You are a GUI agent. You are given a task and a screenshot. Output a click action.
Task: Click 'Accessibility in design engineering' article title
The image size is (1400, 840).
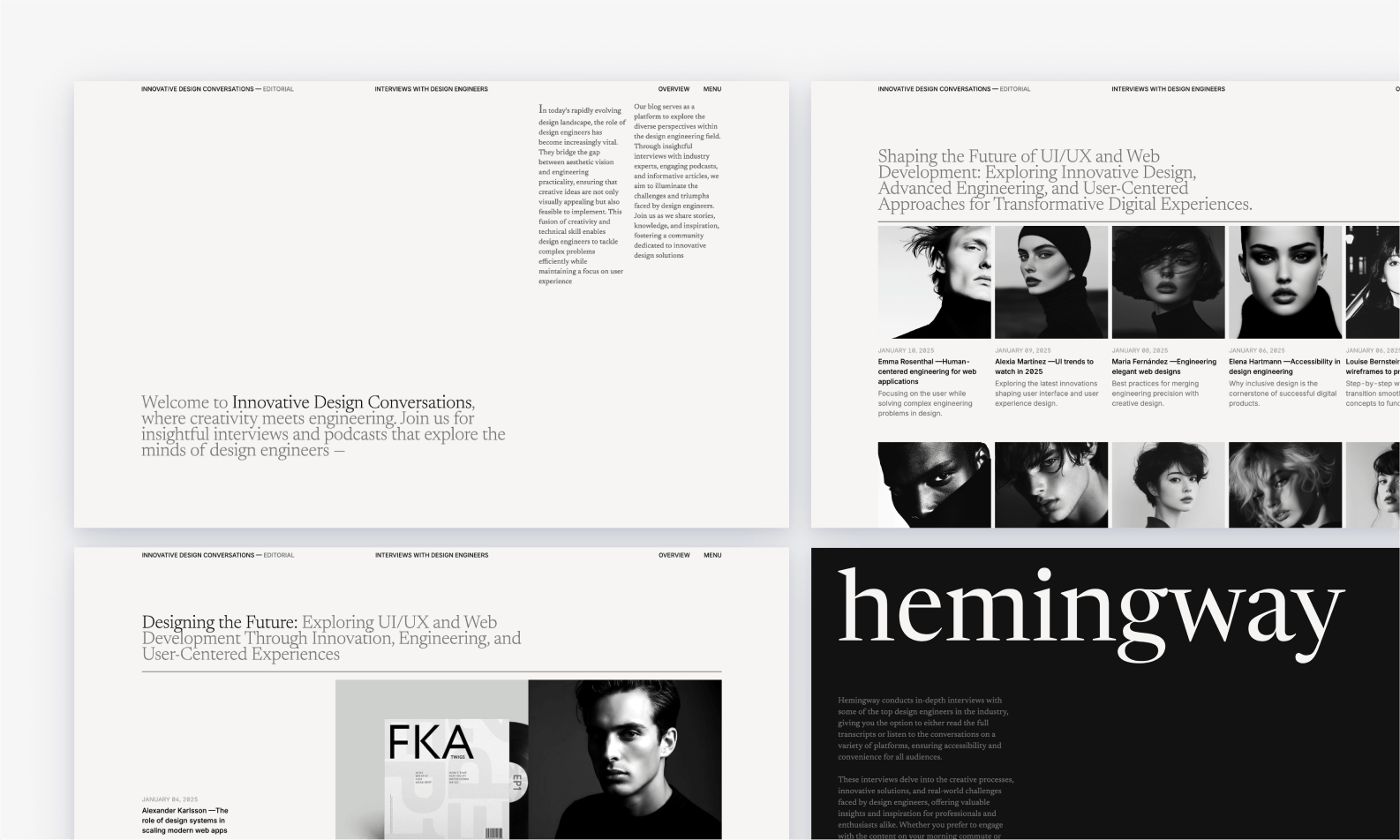tap(1283, 366)
